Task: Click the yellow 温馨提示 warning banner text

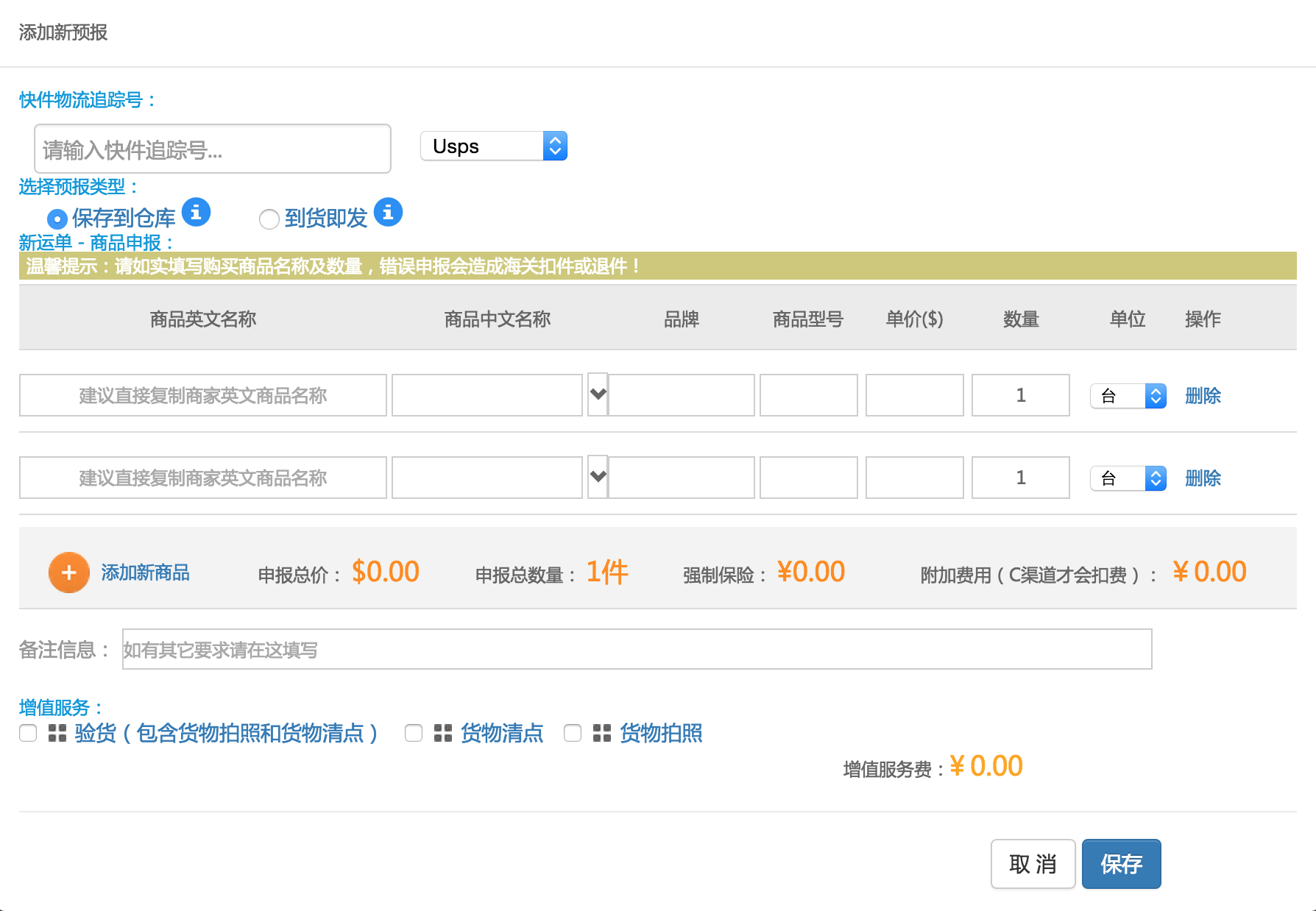Action: [333, 266]
